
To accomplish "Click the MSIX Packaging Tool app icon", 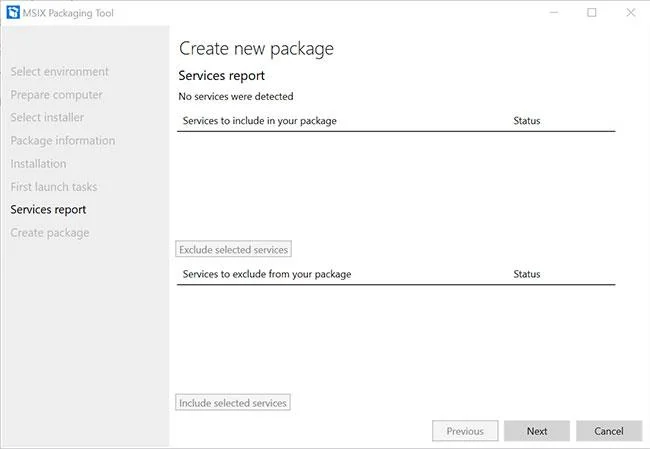I will point(13,12).
